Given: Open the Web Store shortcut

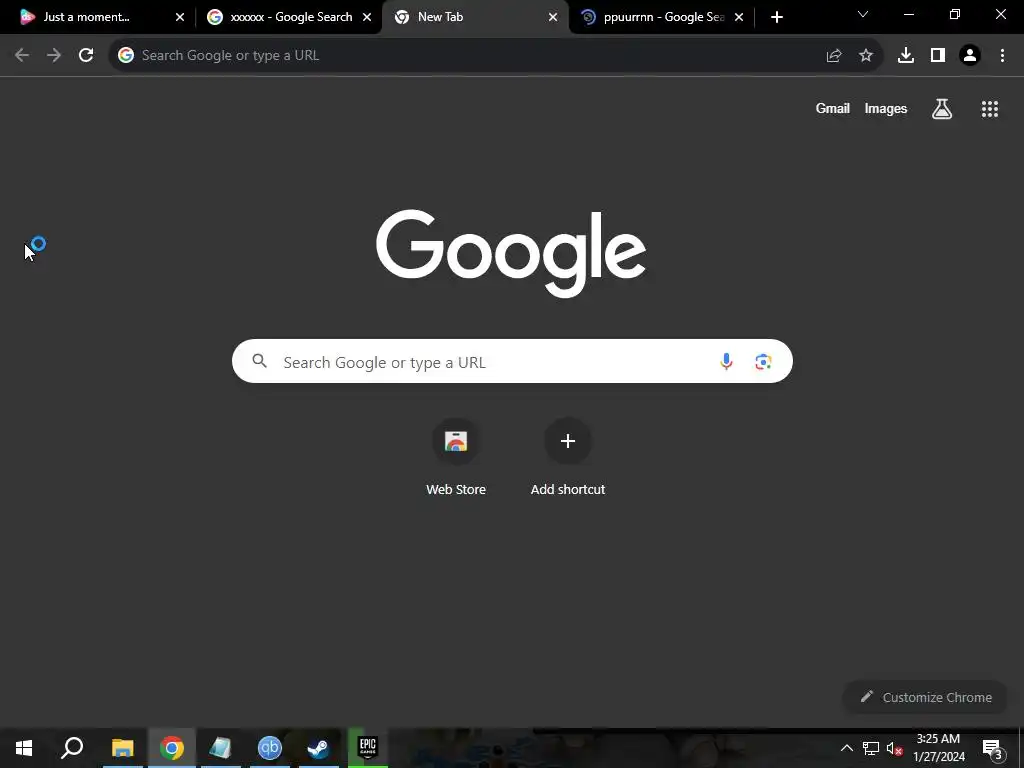Looking at the screenshot, I should [x=456, y=458].
